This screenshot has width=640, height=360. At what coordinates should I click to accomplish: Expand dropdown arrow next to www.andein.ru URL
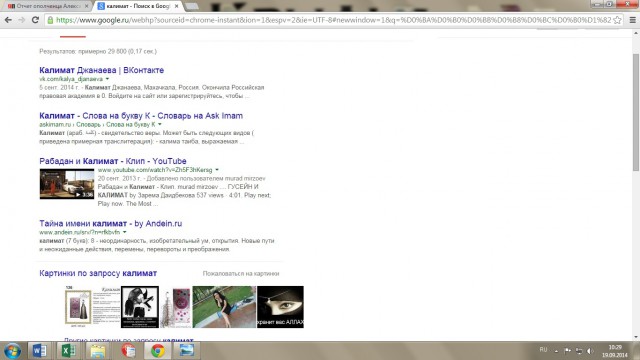tap(124, 232)
